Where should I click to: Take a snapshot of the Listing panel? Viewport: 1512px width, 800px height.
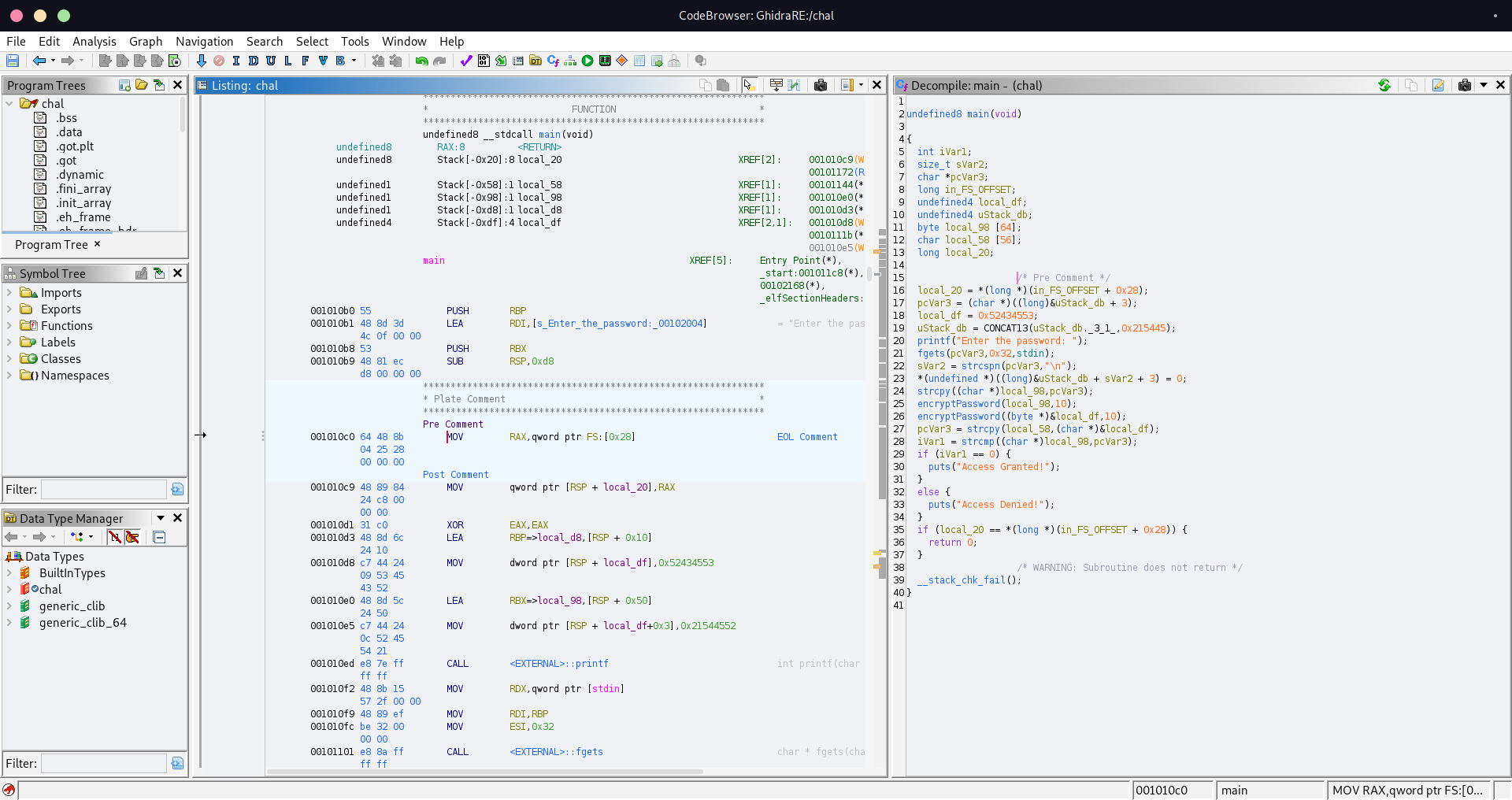(821, 85)
